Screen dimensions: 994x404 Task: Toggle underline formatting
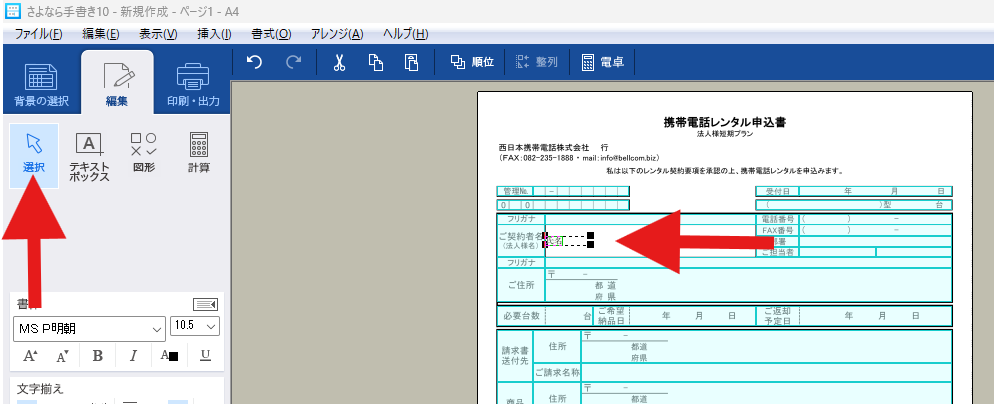click(205, 355)
